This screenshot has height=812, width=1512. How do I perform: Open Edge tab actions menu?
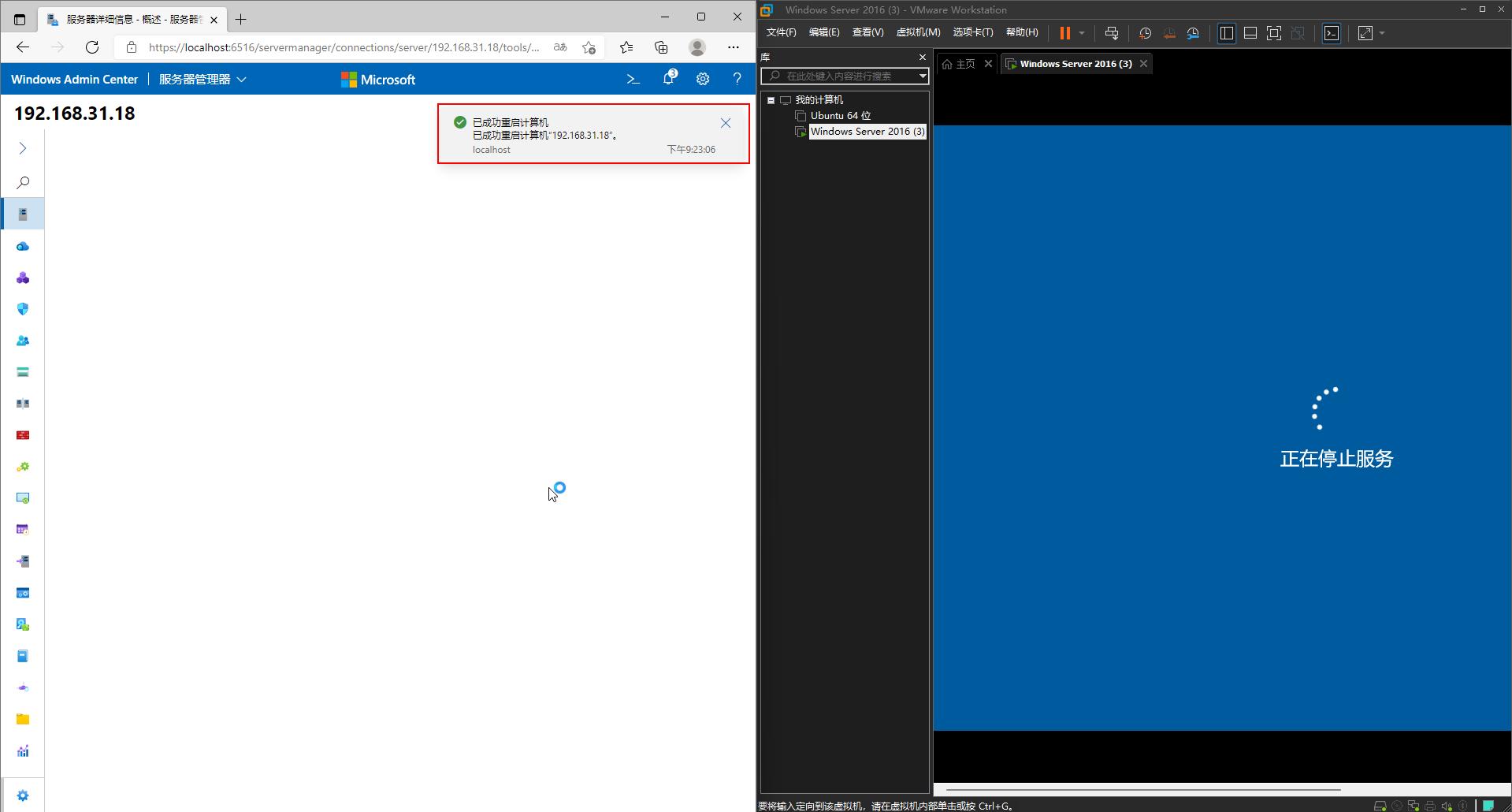tap(20, 19)
